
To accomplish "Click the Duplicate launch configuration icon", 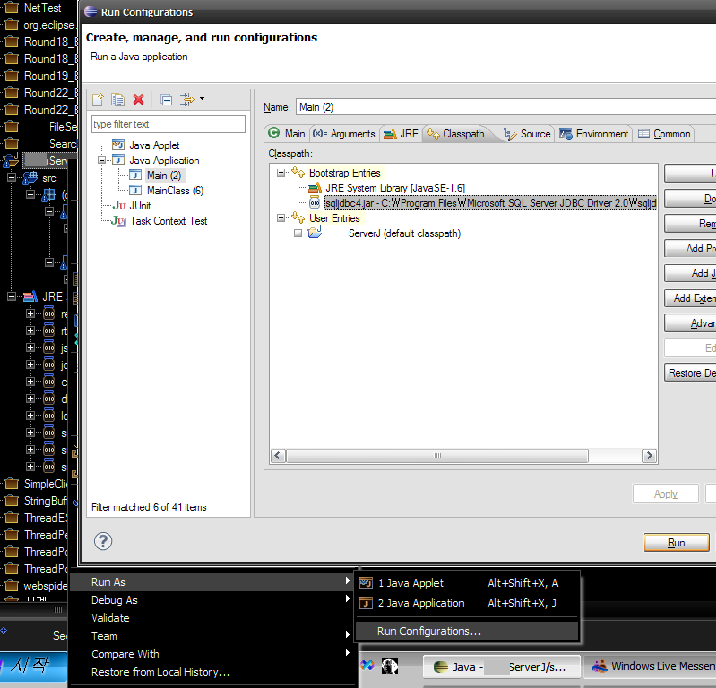I will point(118,99).
